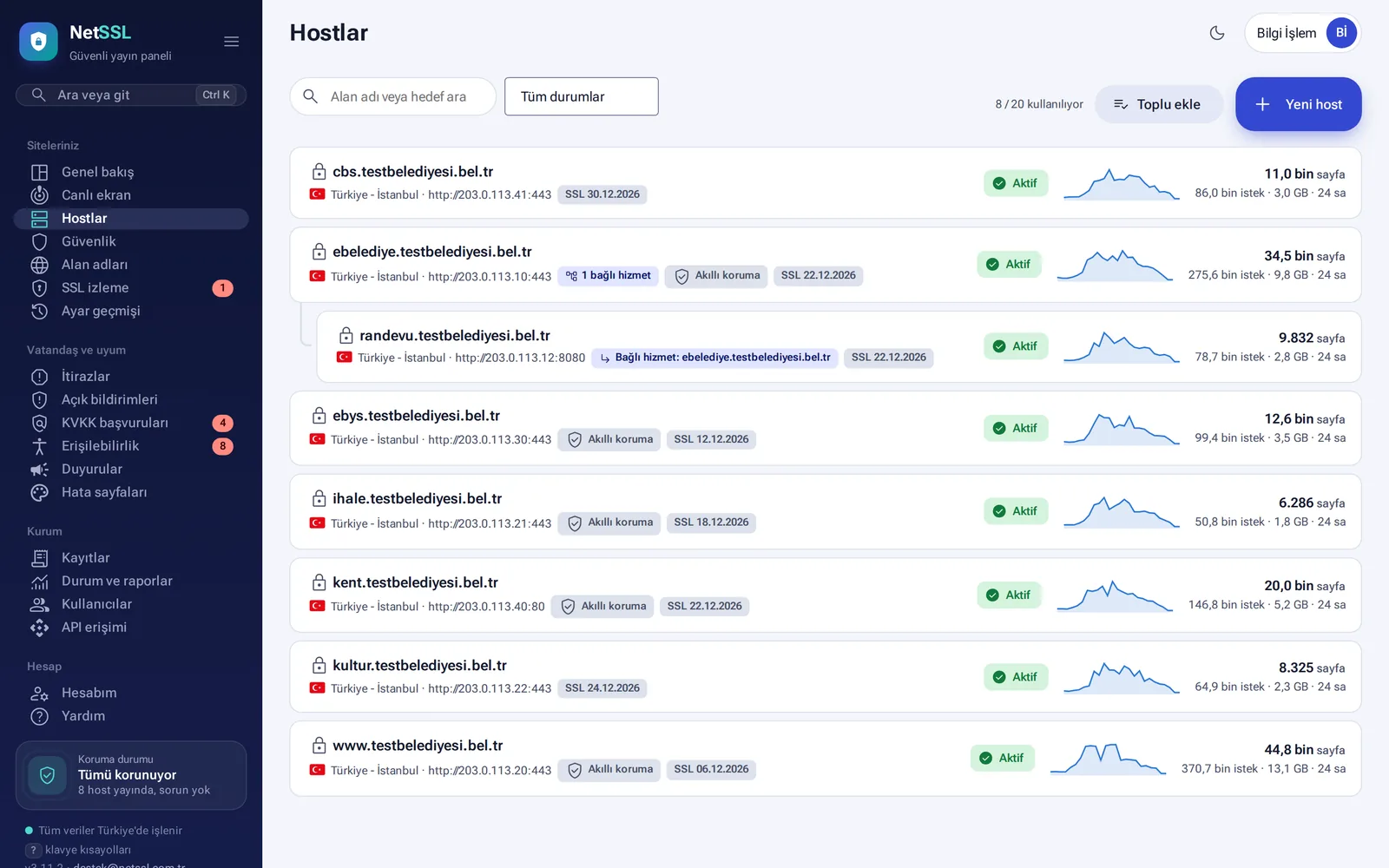Open the Koruma durumu status card
1389x868 pixels.
[x=131, y=775]
